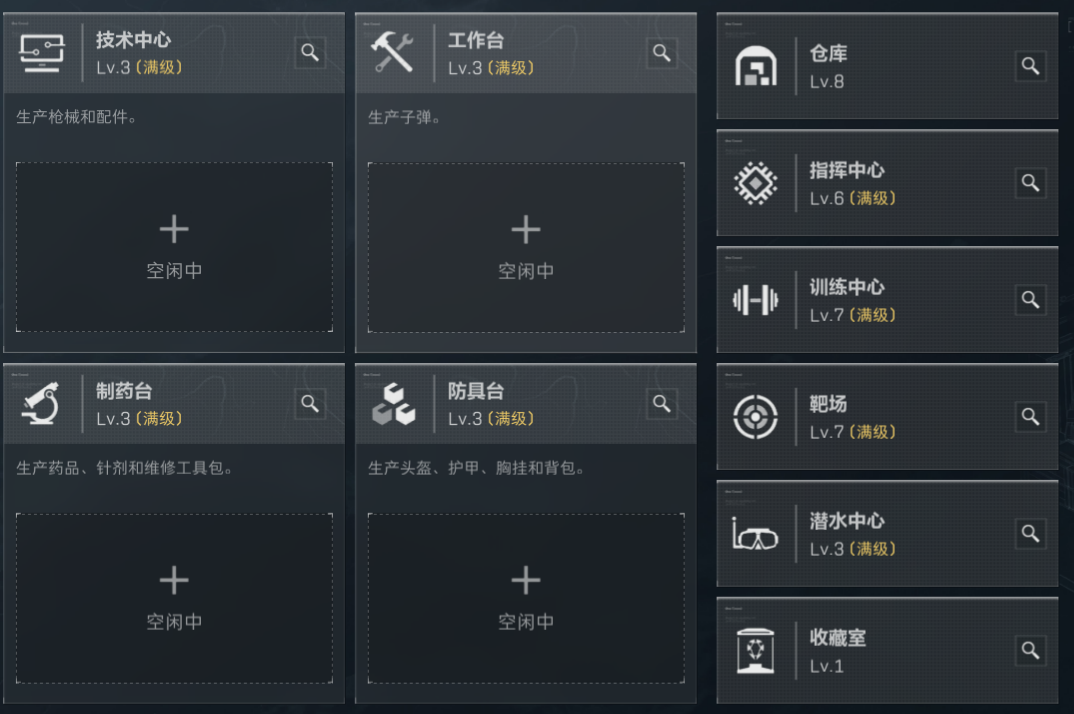Click the 靶场 target crosshair icon
1074x714 pixels.
point(755,417)
